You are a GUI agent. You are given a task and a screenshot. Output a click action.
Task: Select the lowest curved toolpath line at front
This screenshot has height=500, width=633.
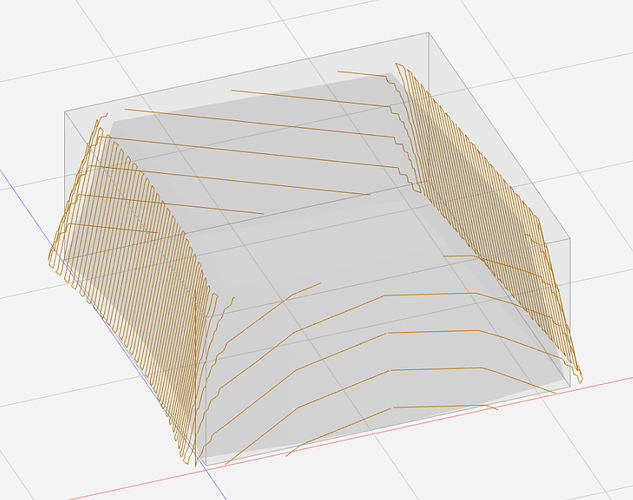tap(390, 410)
